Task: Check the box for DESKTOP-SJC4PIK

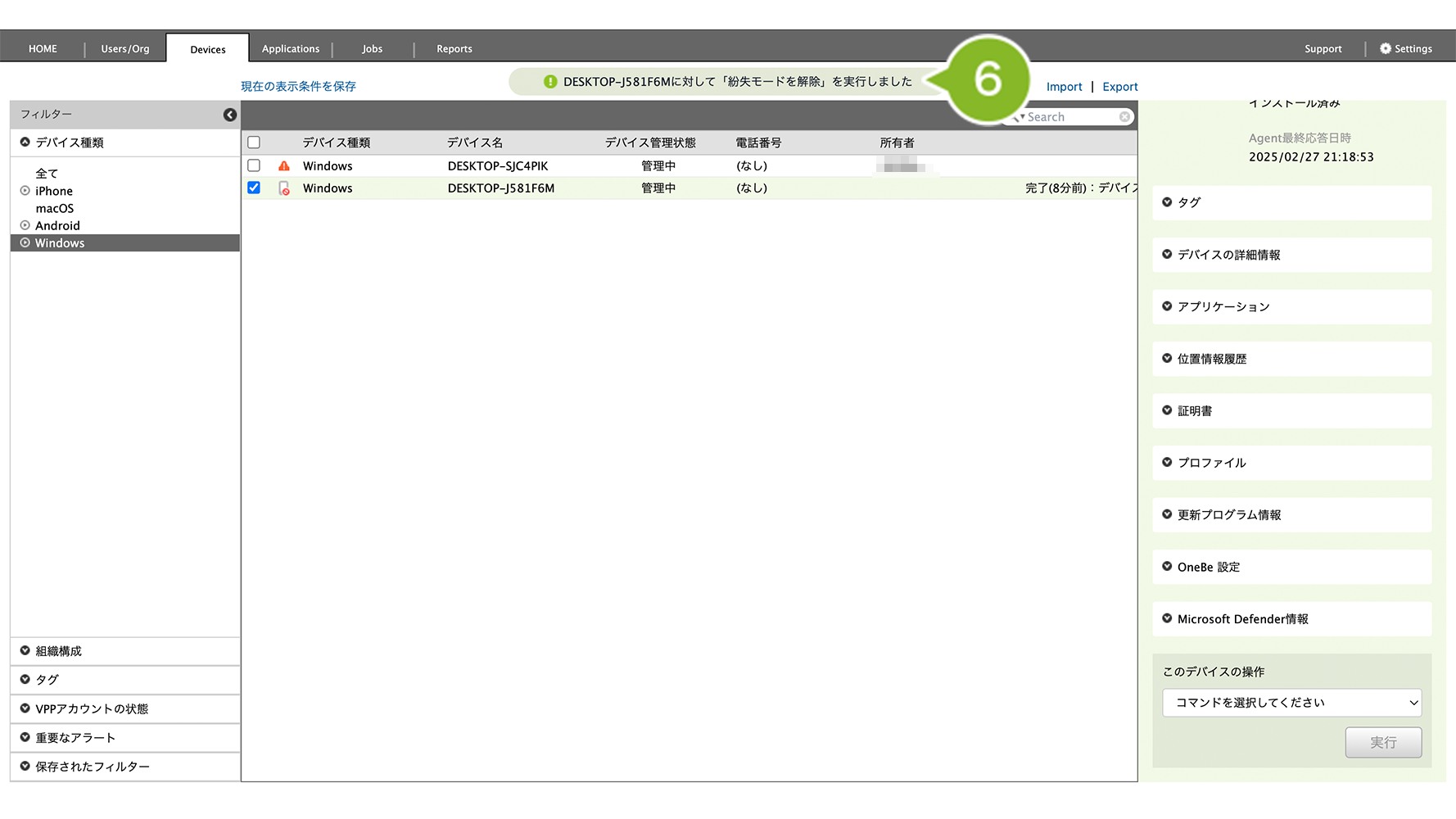Action: (x=254, y=165)
